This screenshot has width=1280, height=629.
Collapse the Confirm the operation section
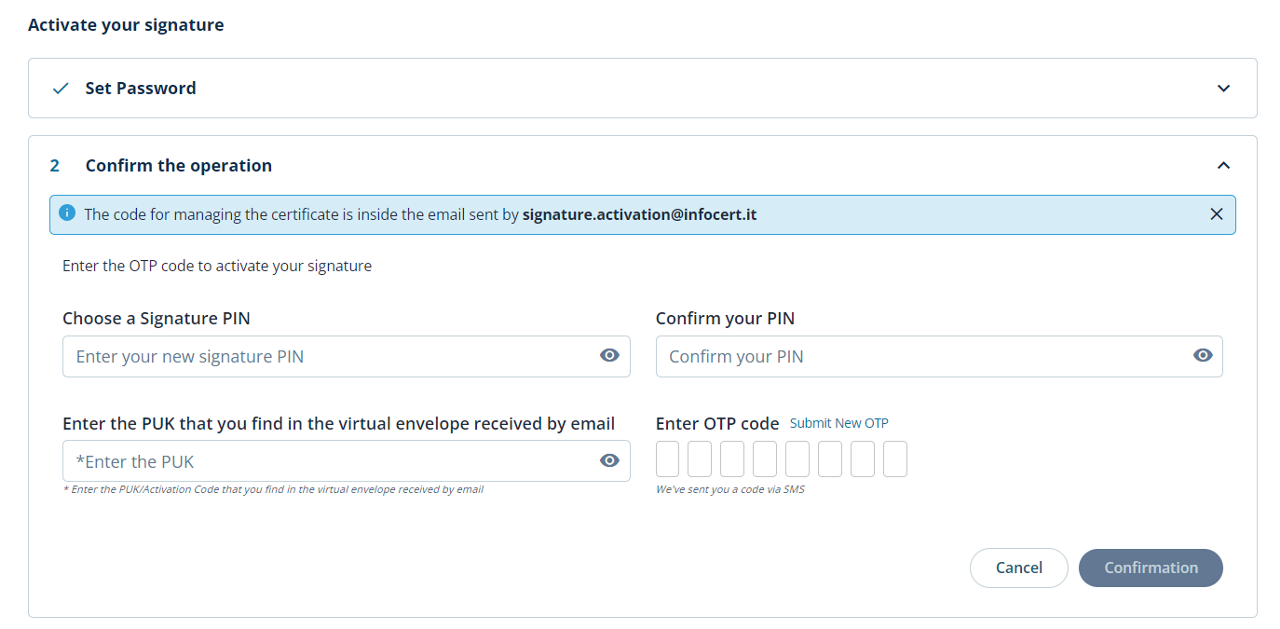click(x=1223, y=165)
